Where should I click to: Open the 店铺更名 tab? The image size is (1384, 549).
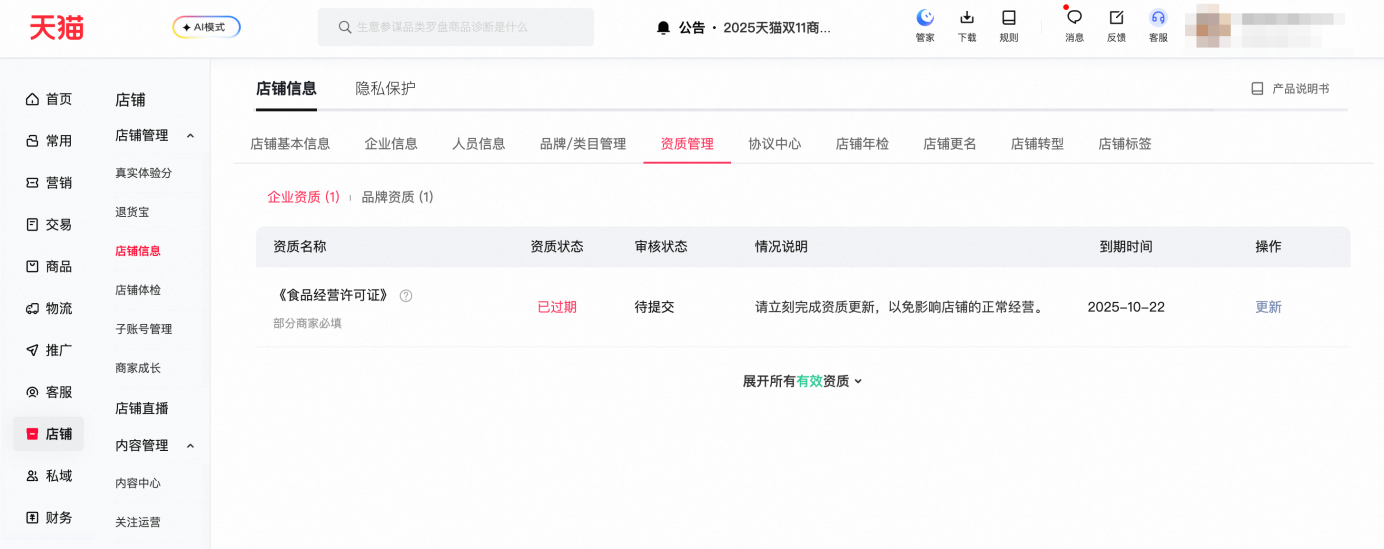click(950, 144)
